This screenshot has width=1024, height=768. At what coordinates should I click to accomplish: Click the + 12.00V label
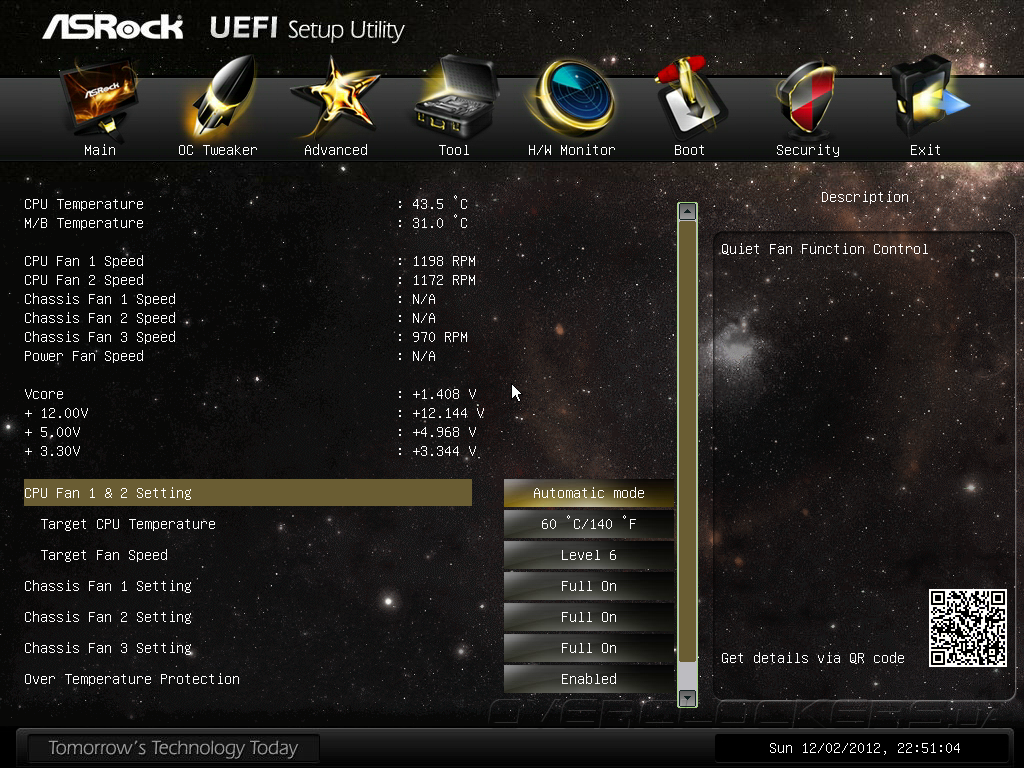[56, 413]
